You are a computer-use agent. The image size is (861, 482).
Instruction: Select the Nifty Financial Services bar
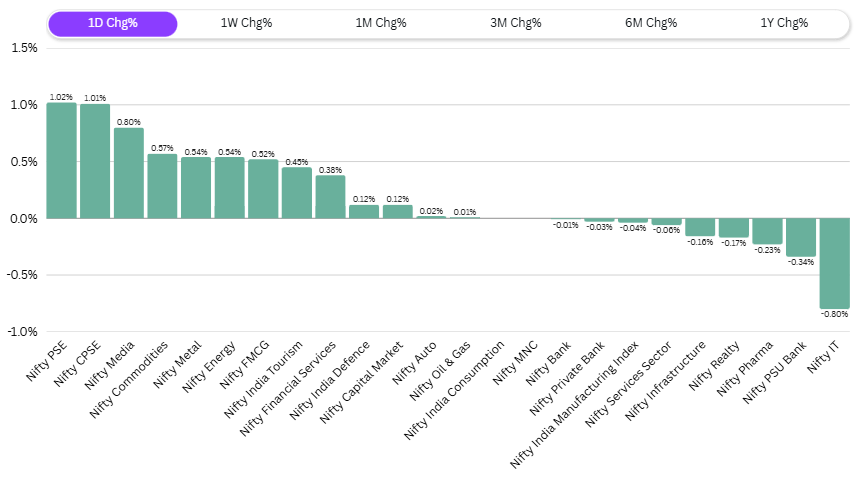330,197
